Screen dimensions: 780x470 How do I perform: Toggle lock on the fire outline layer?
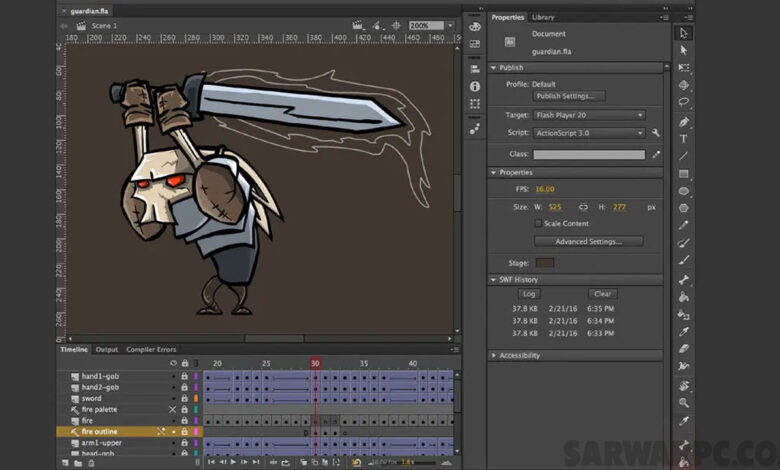click(x=184, y=432)
